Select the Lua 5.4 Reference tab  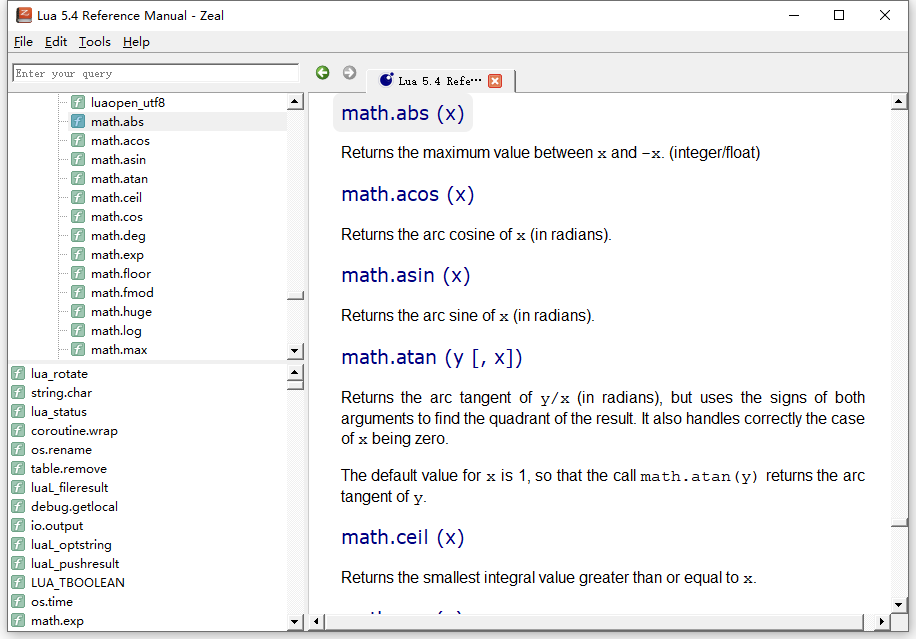tap(440, 81)
